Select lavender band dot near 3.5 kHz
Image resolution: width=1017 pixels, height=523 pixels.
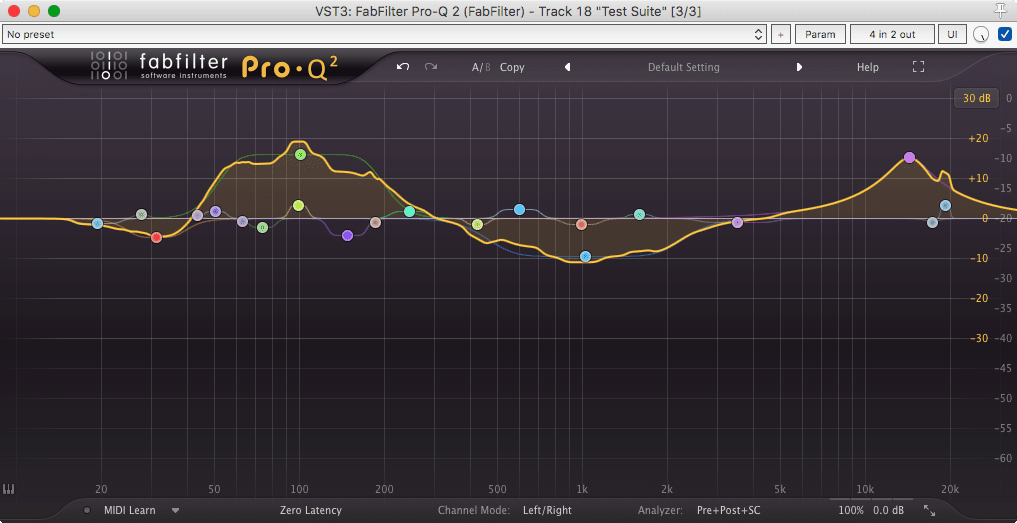point(737,223)
